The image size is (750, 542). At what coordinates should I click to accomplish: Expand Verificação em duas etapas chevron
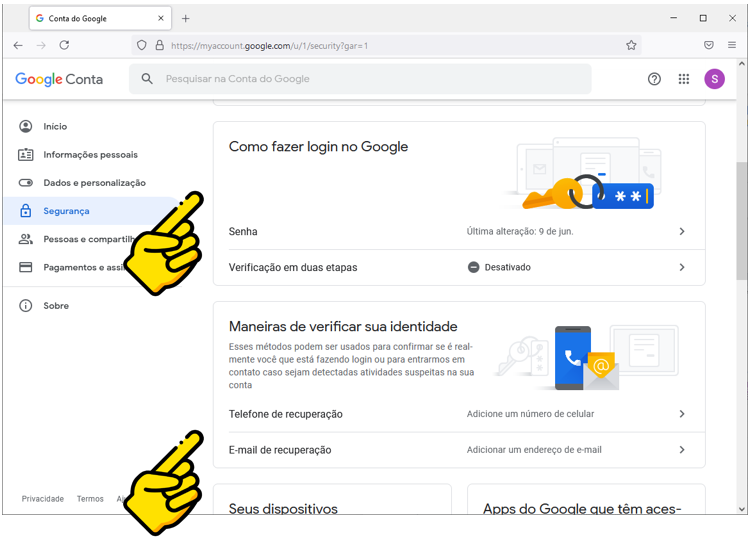pos(682,267)
